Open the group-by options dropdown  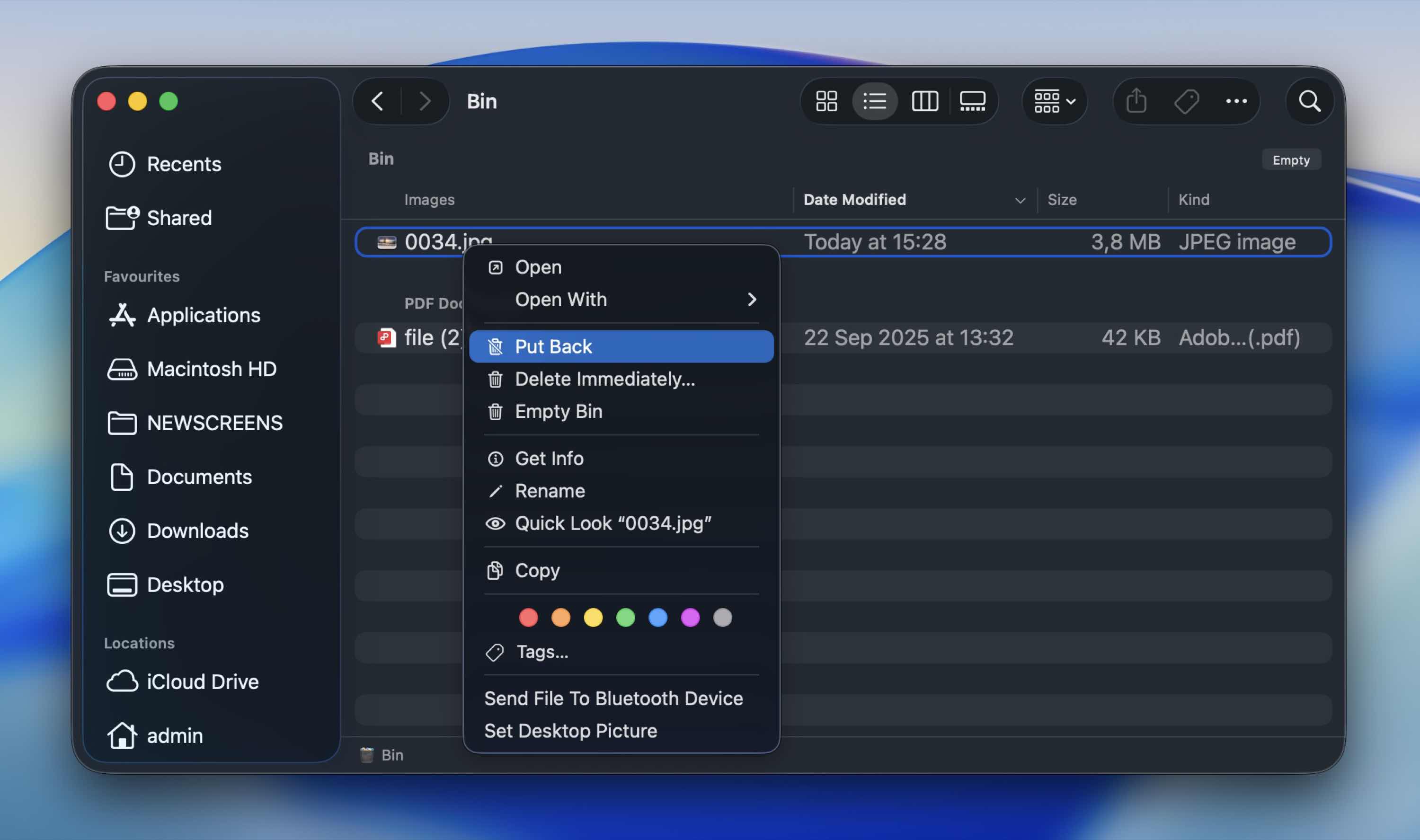click(x=1055, y=101)
